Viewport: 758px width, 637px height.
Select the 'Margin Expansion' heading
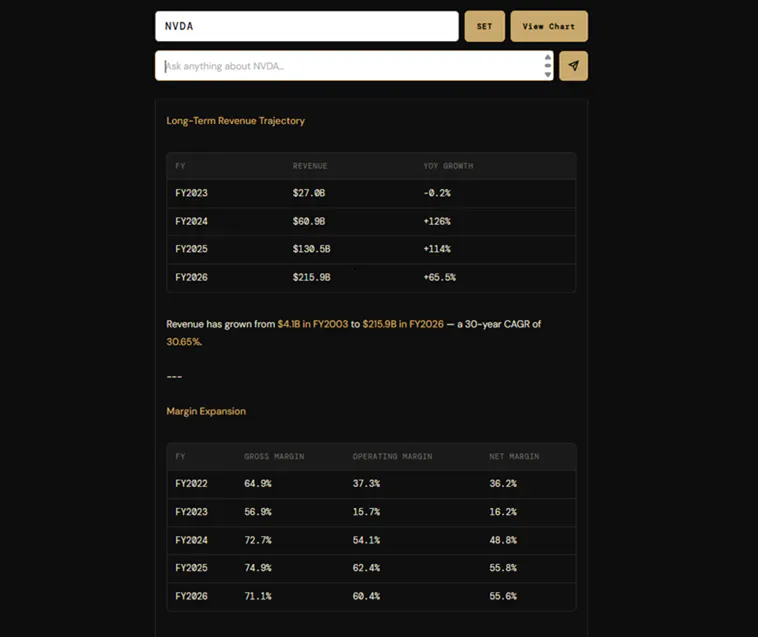point(206,411)
